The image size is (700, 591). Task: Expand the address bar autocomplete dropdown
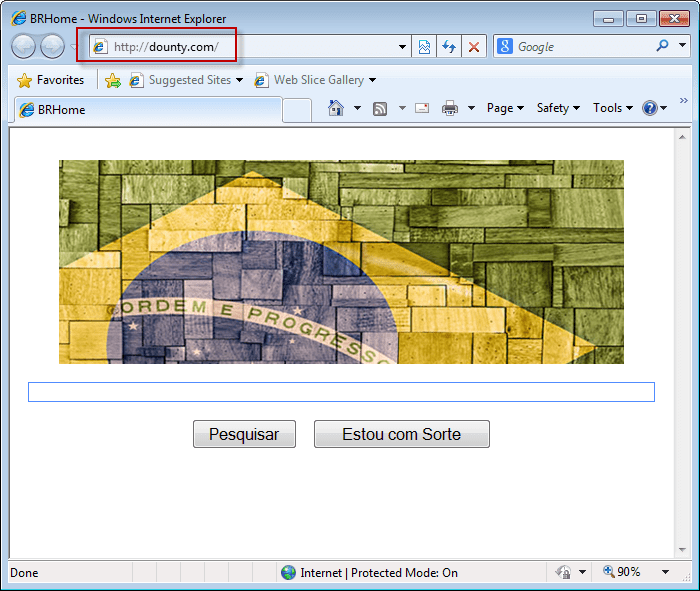pos(402,46)
